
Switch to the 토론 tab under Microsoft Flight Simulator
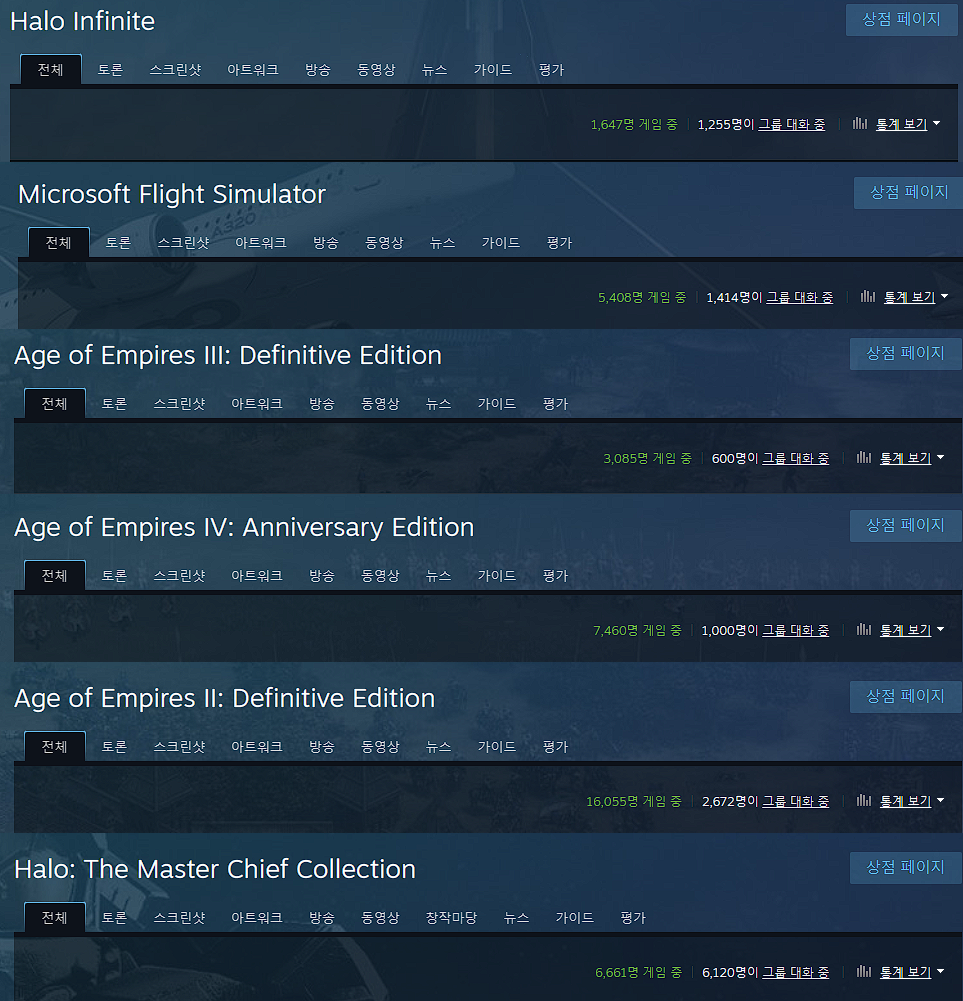[118, 243]
